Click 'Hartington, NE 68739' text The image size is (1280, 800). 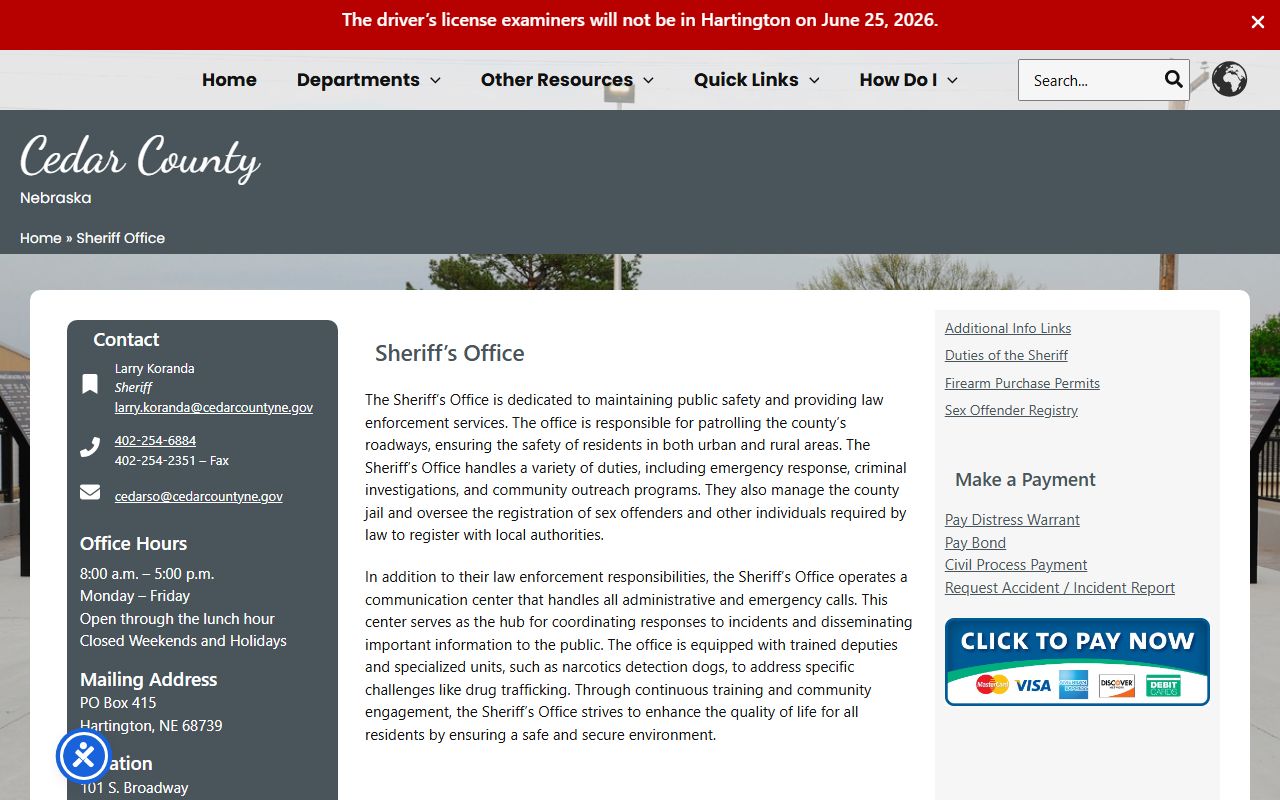151,726
